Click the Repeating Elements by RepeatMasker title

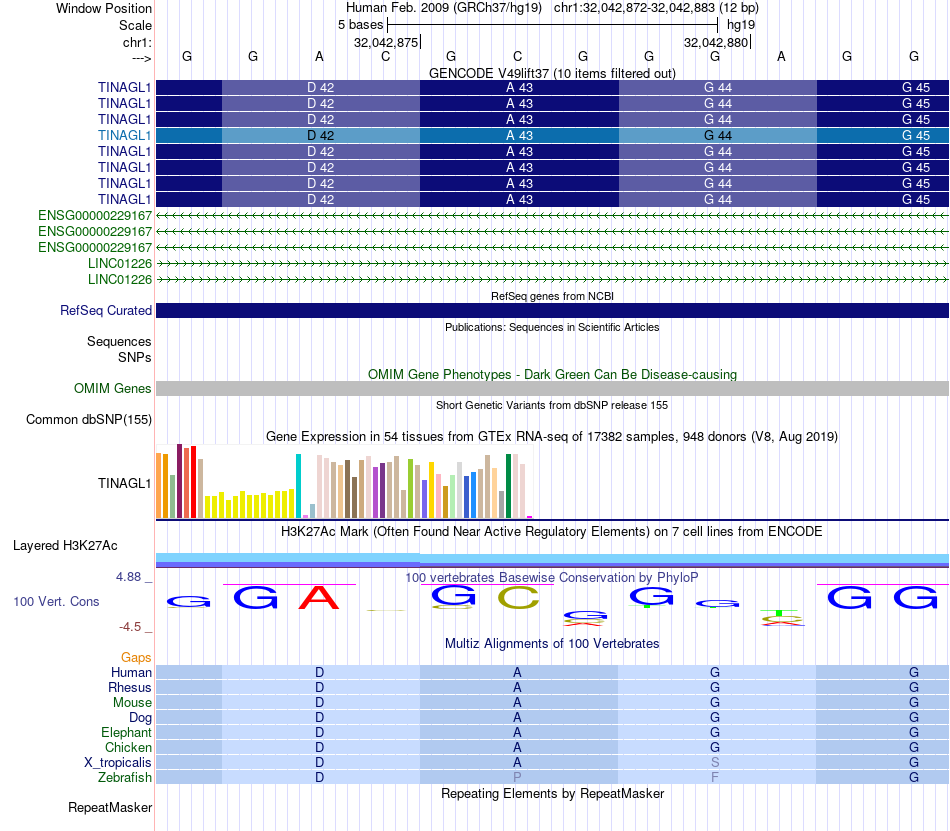point(552,793)
